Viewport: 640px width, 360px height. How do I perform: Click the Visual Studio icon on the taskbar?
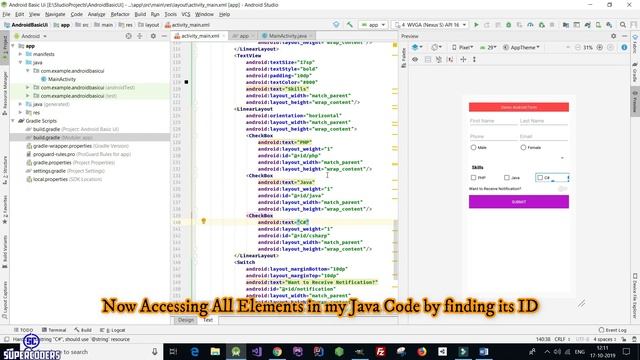coord(256,351)
